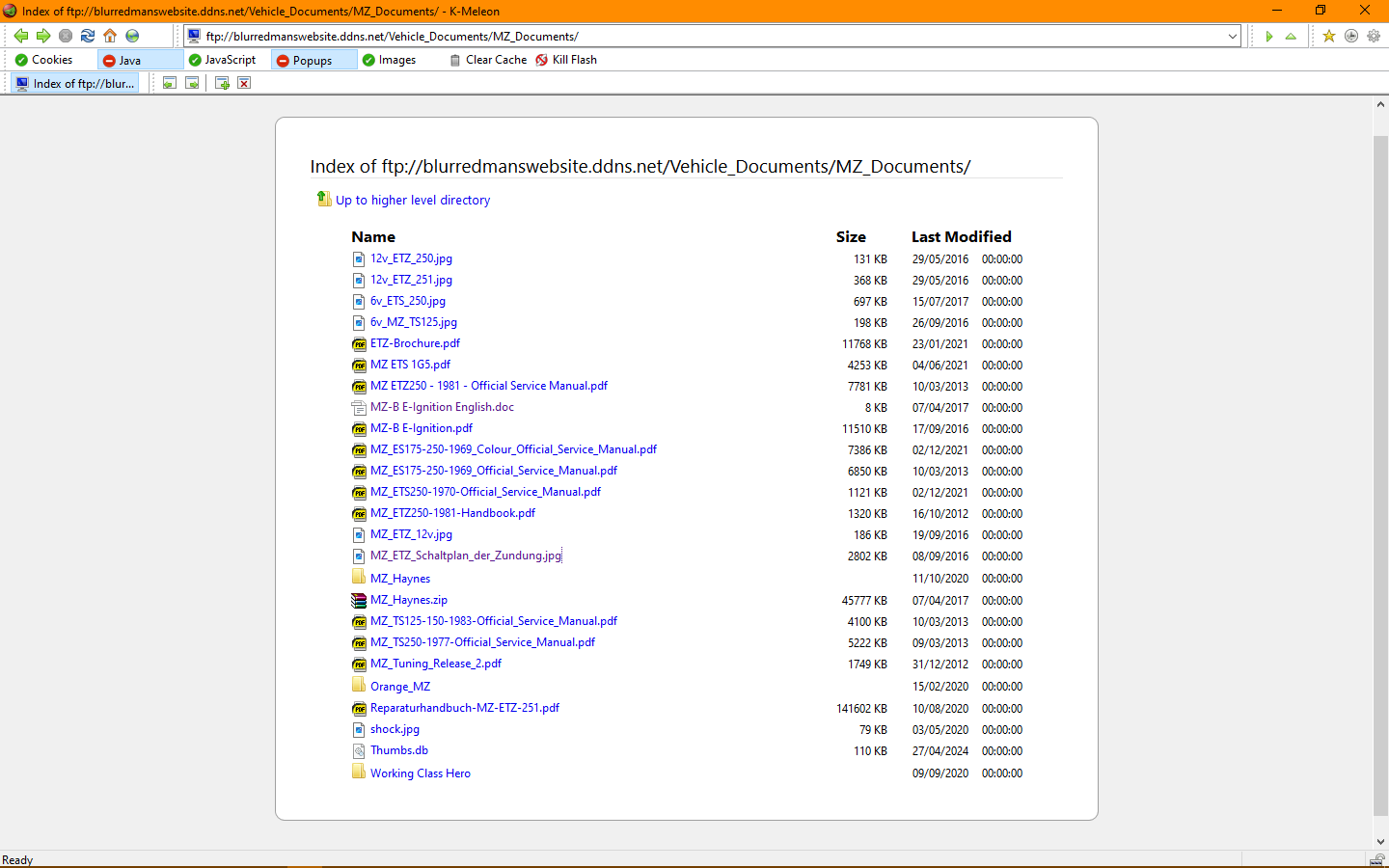Toggle the JavaScript privacy setting

tap(223, 60)
